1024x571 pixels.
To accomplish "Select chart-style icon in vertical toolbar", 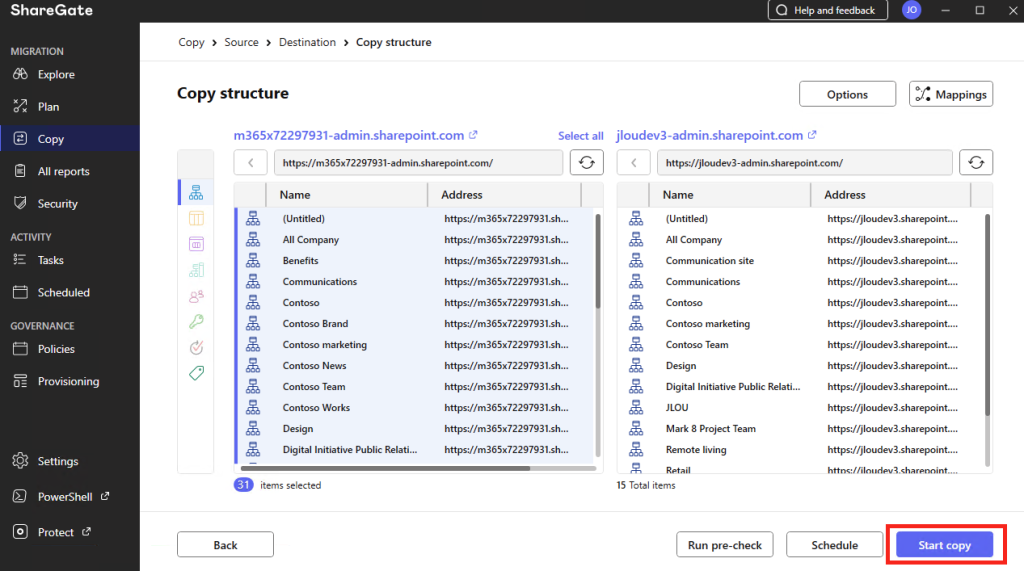I will (196, 270).
